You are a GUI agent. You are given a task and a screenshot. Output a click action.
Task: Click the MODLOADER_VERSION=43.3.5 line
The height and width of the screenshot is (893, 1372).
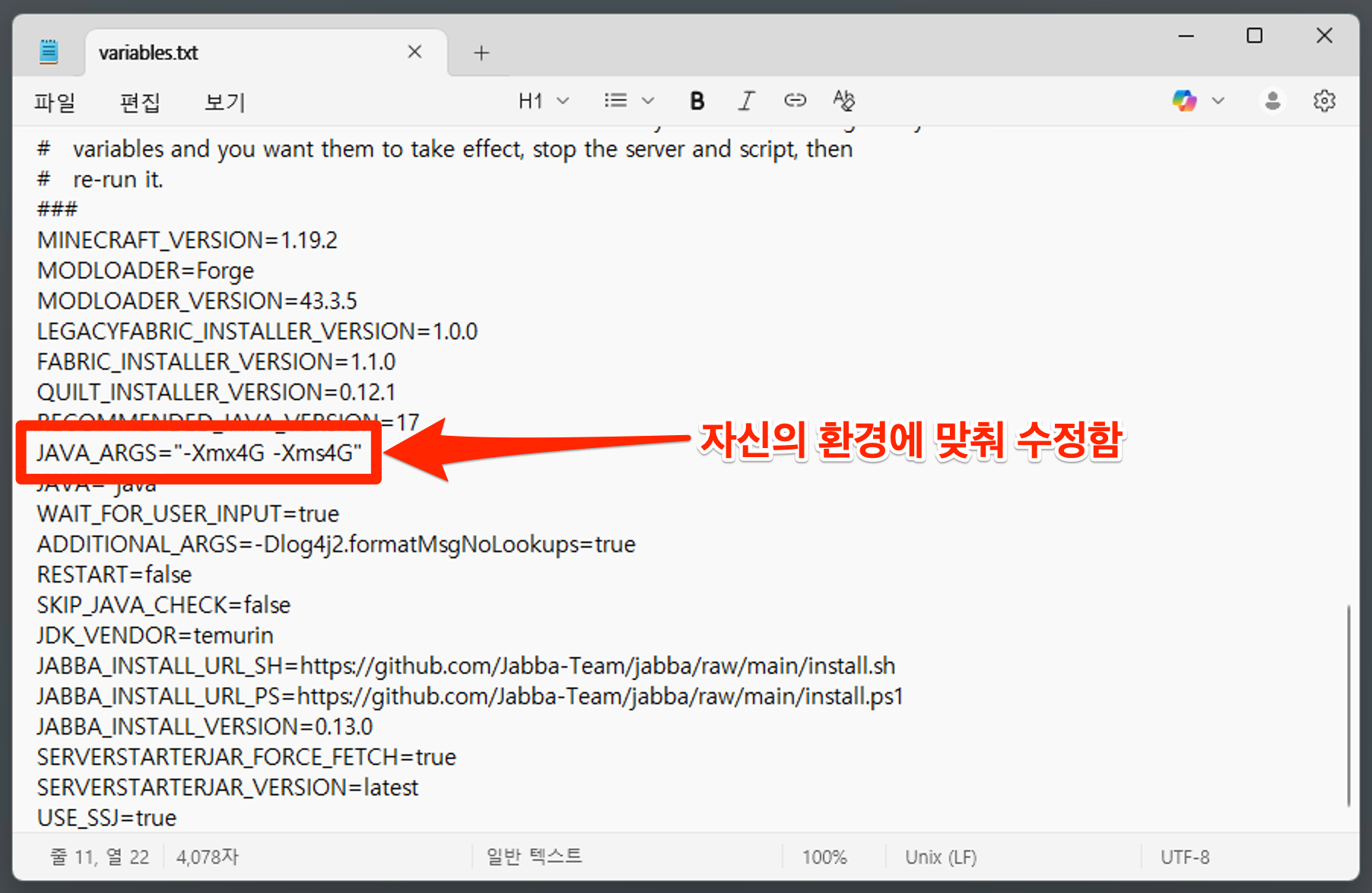[197, 301]
